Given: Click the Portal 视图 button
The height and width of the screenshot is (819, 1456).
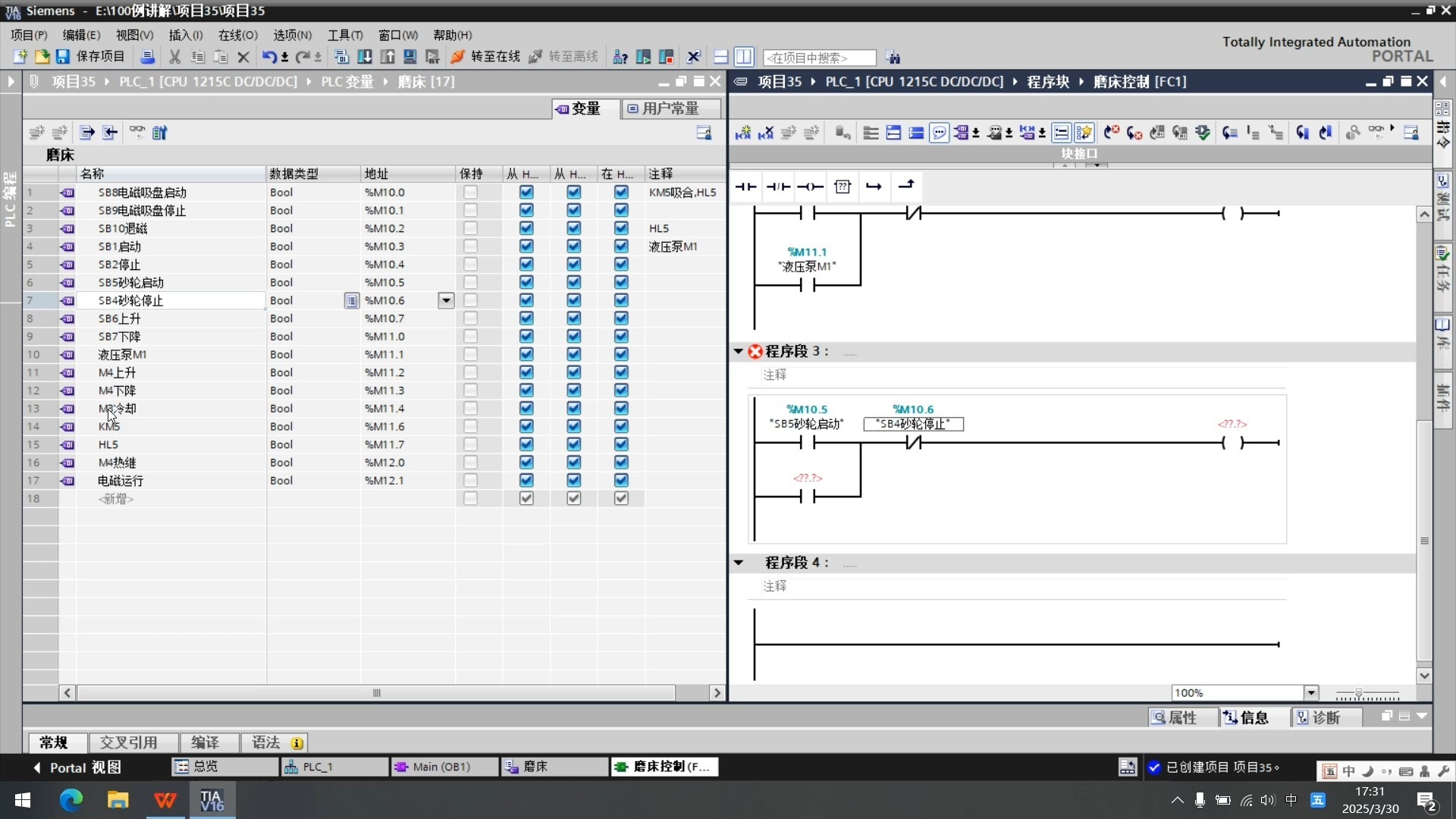Looking at the screenshot, I should pos(77,767).
